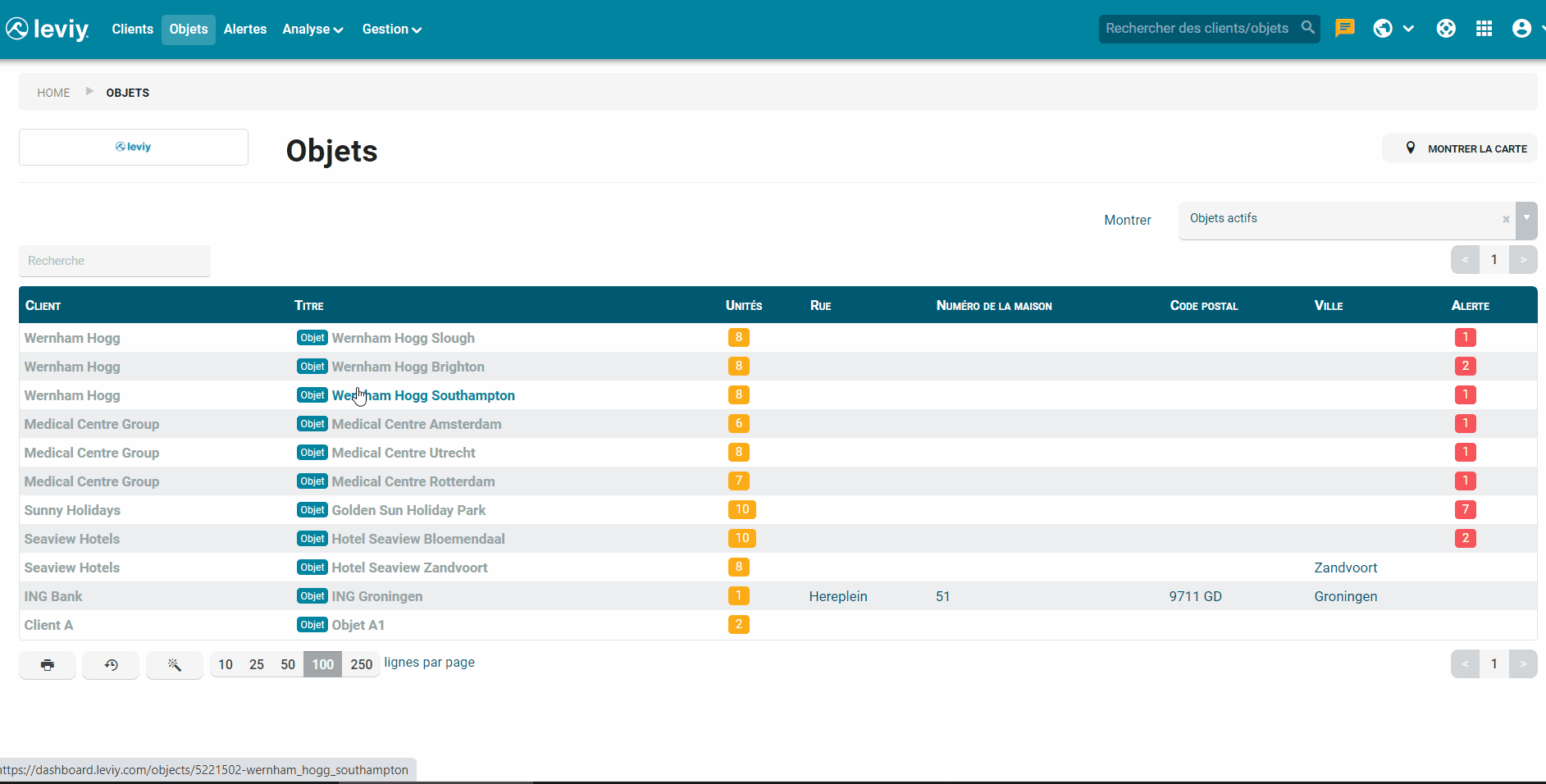This screenshot has height=784, width=1546.
Task: Click alert badge 1 for Medical Centre Utrecht
Action: 1465,452
